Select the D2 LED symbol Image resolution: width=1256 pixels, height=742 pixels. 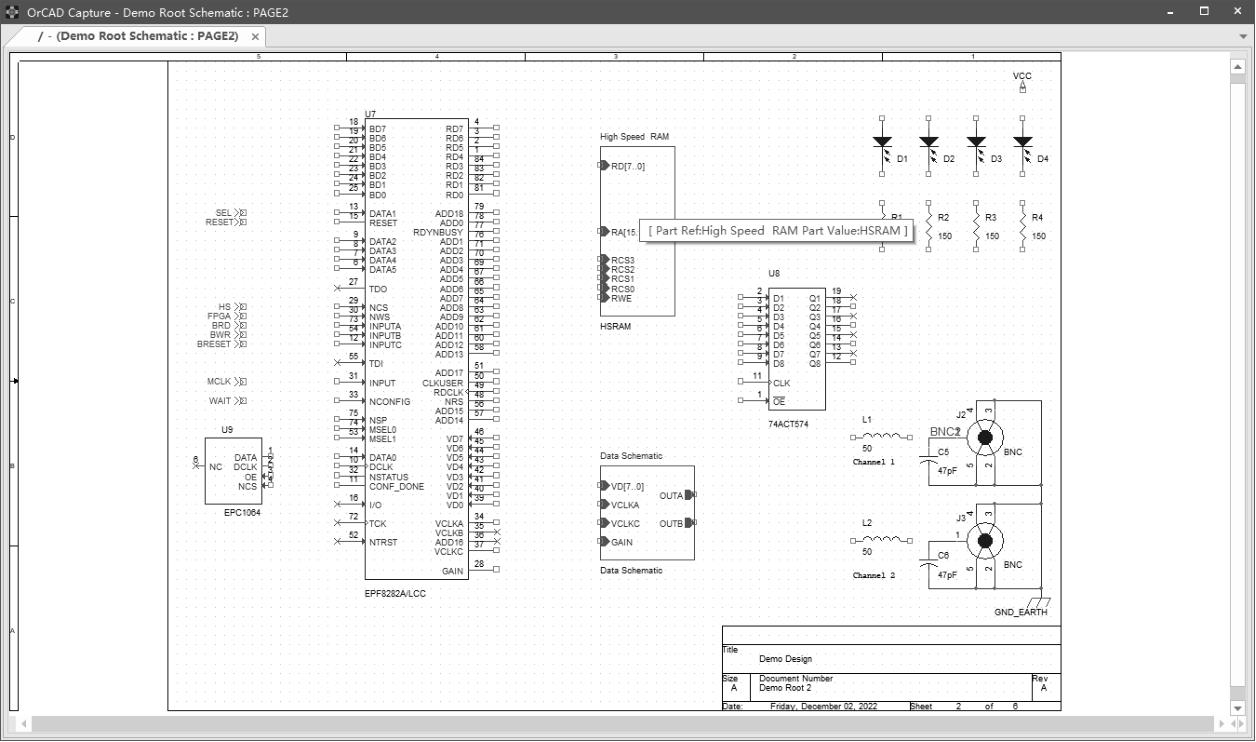click(929, 145)
